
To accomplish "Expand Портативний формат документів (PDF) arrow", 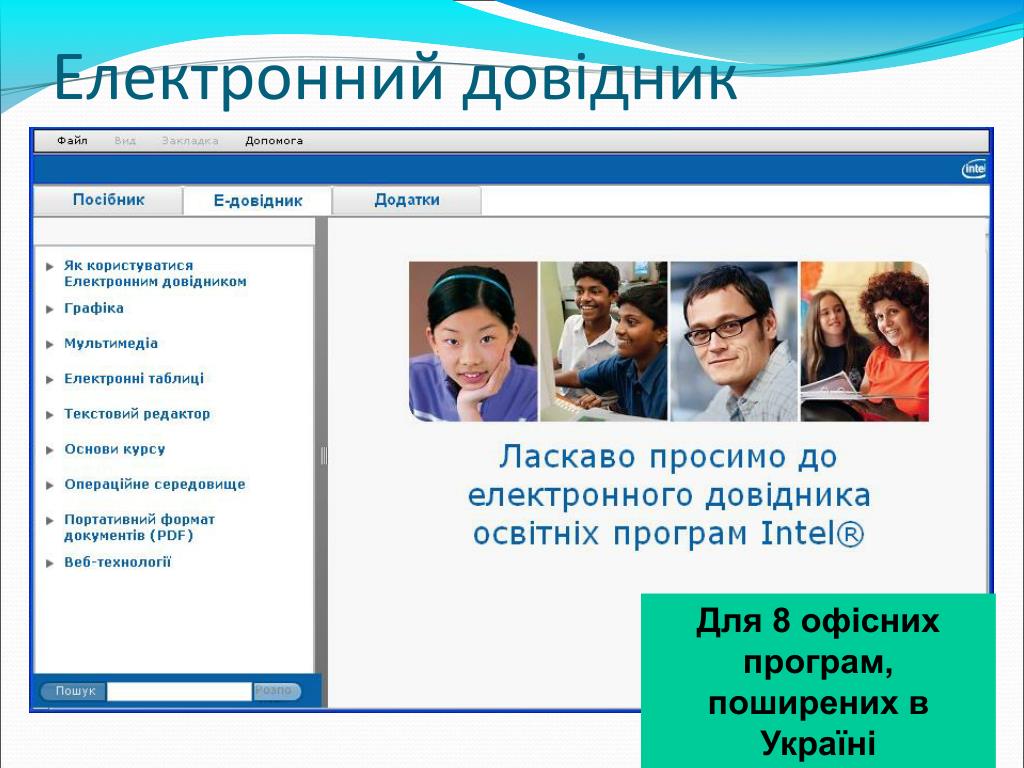I will 50,520.
